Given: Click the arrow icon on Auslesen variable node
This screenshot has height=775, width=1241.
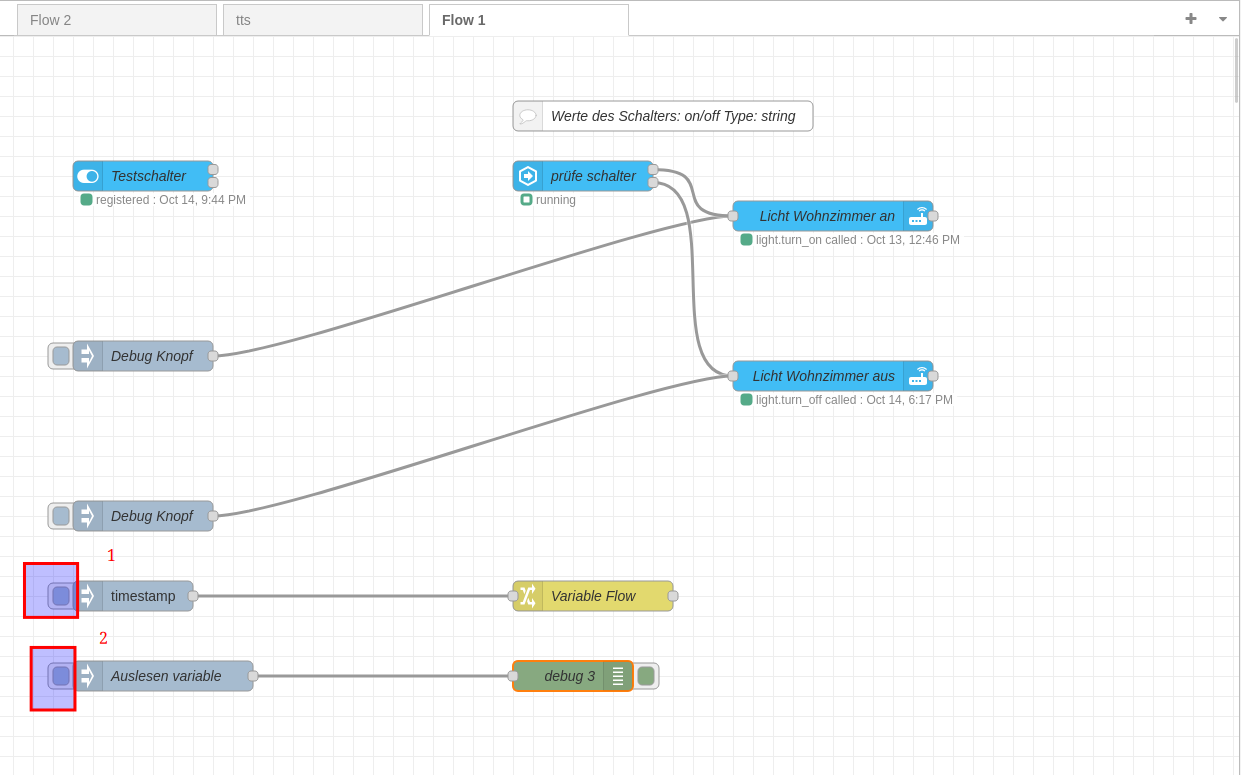Looking at the screenshot, I should [88, 676].
